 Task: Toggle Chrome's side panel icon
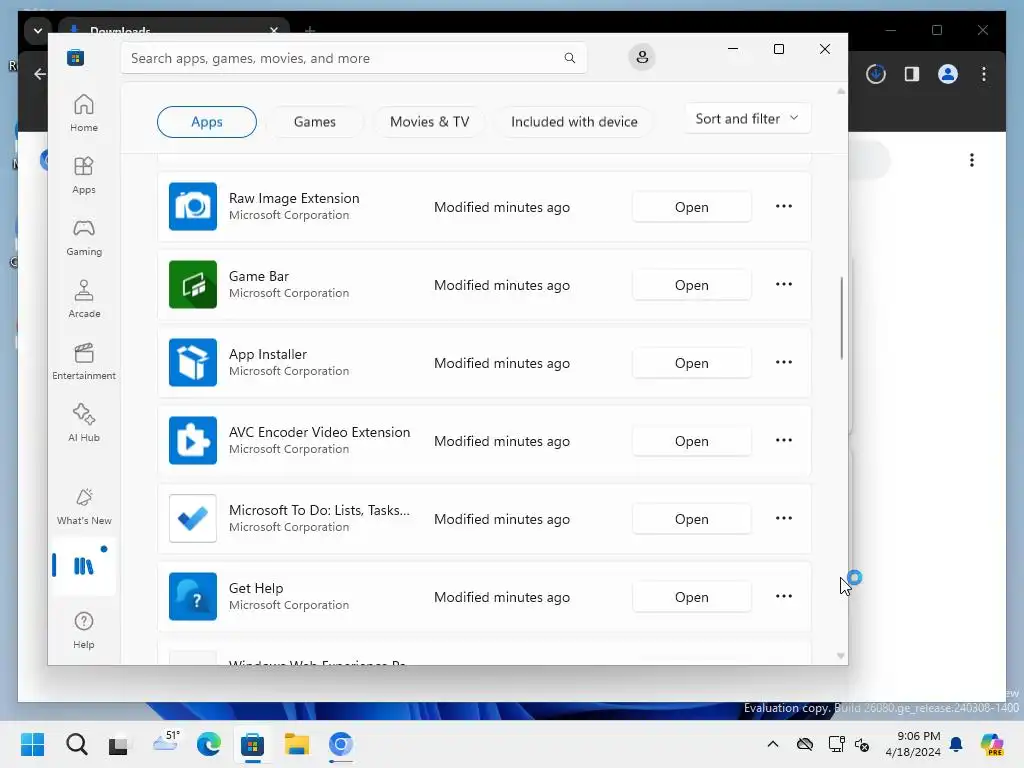click(912, 74)
